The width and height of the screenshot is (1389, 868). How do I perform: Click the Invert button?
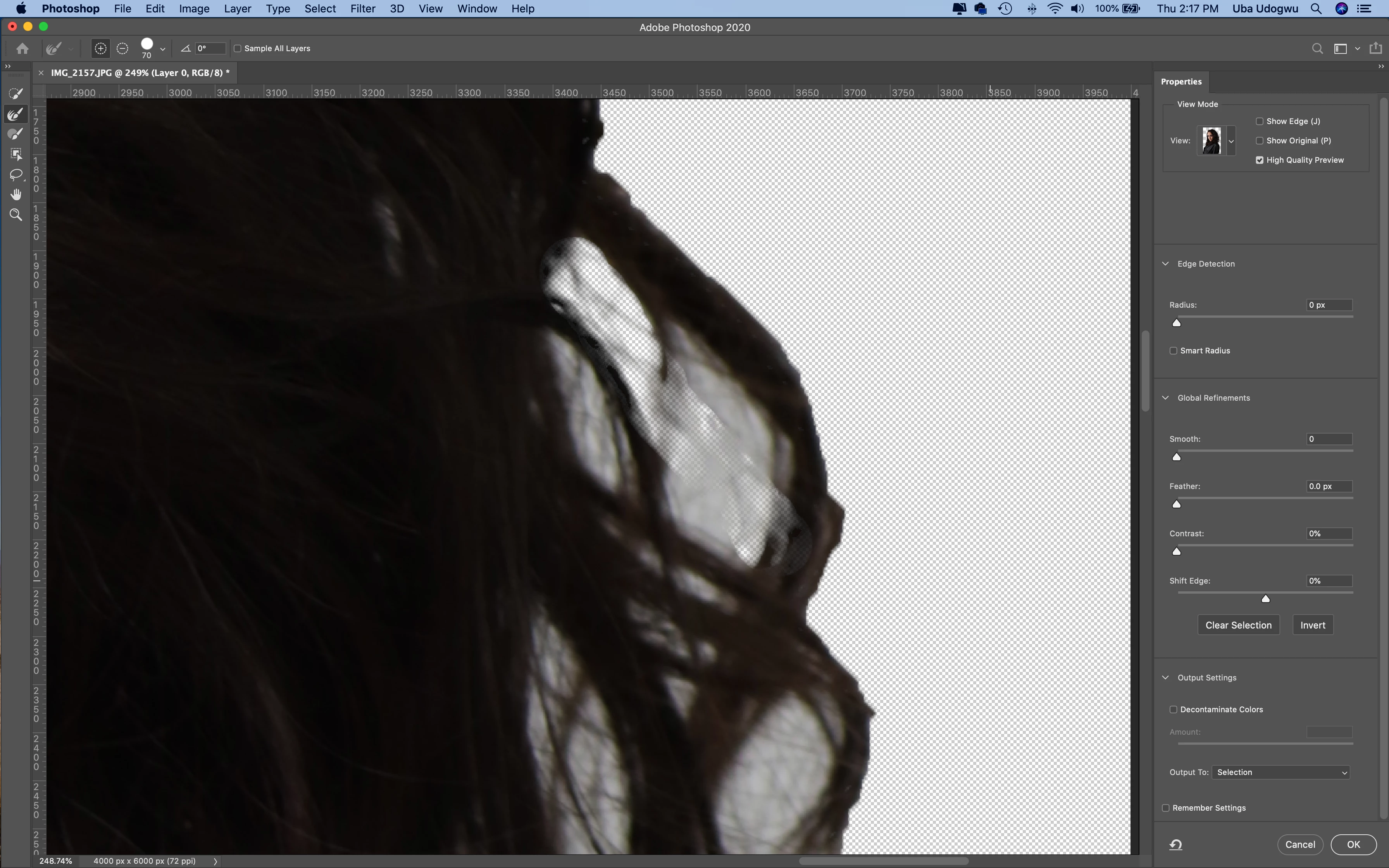click(x=1312, y=625)
